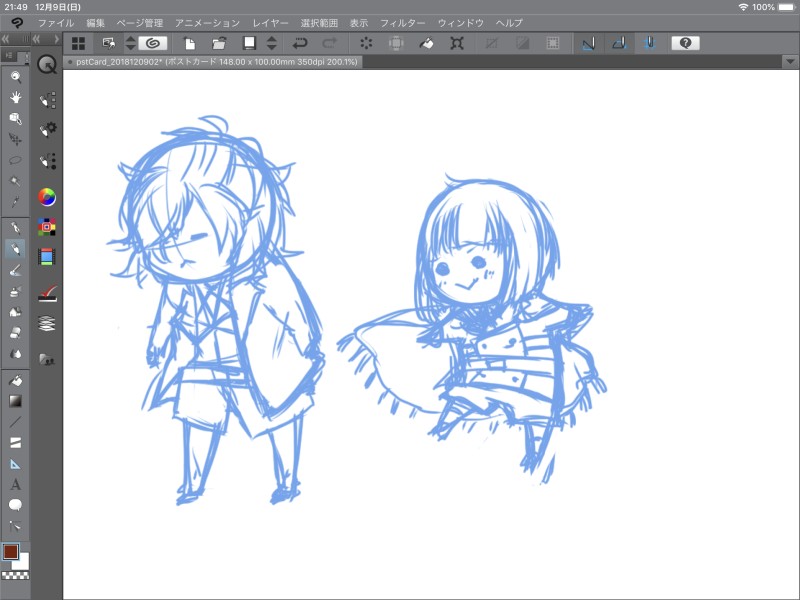This screenshot has height=600, width=800.
Task: Expand the save options arrows
Action: click(272, 43)
